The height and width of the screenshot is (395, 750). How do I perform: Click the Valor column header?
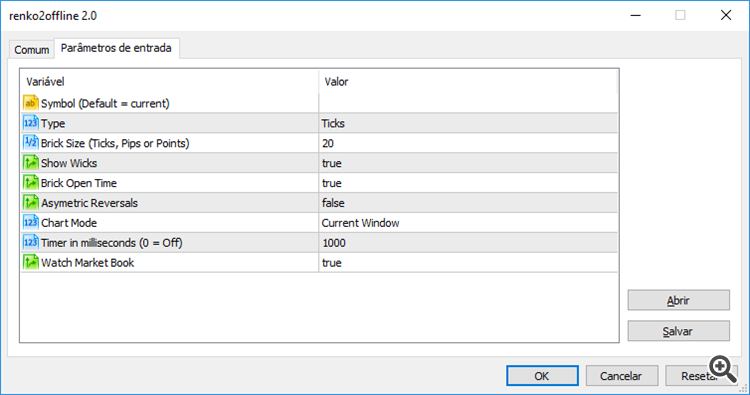pos(468,82)
